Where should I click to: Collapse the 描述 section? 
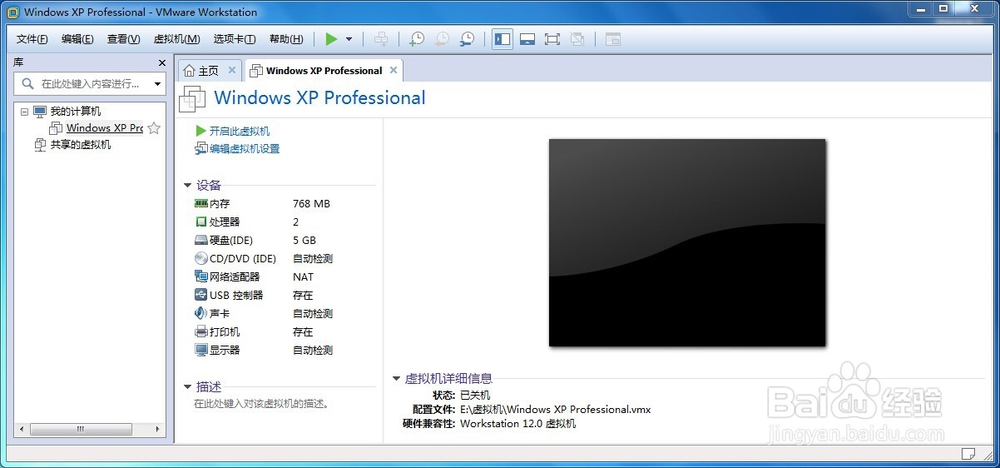click(x=188, y=386)
